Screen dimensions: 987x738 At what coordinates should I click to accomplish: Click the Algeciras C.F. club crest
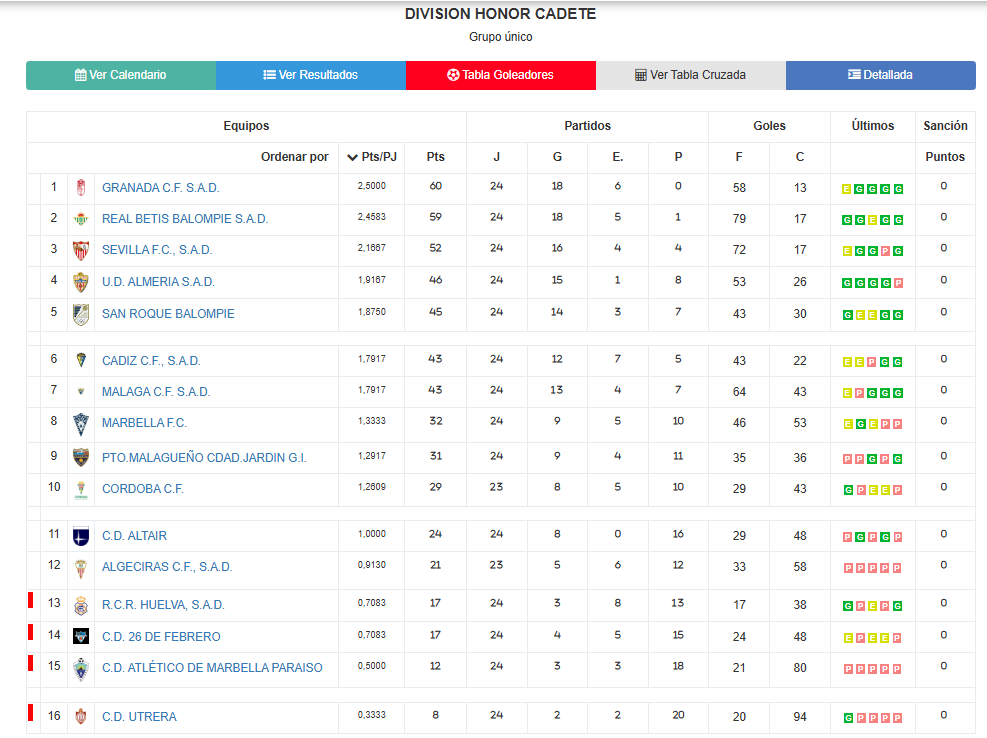point(81,568)
